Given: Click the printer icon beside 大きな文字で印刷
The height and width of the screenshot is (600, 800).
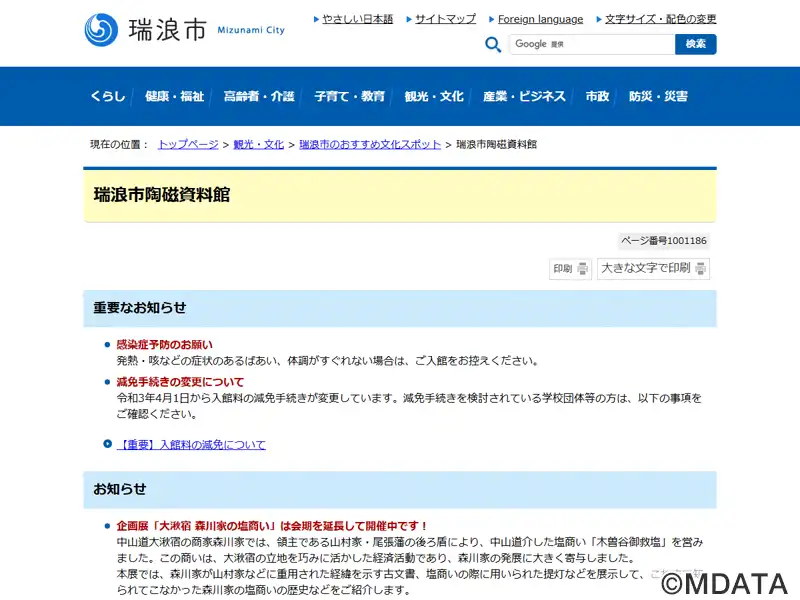Looking at the screenshot, I should point(701,269).
